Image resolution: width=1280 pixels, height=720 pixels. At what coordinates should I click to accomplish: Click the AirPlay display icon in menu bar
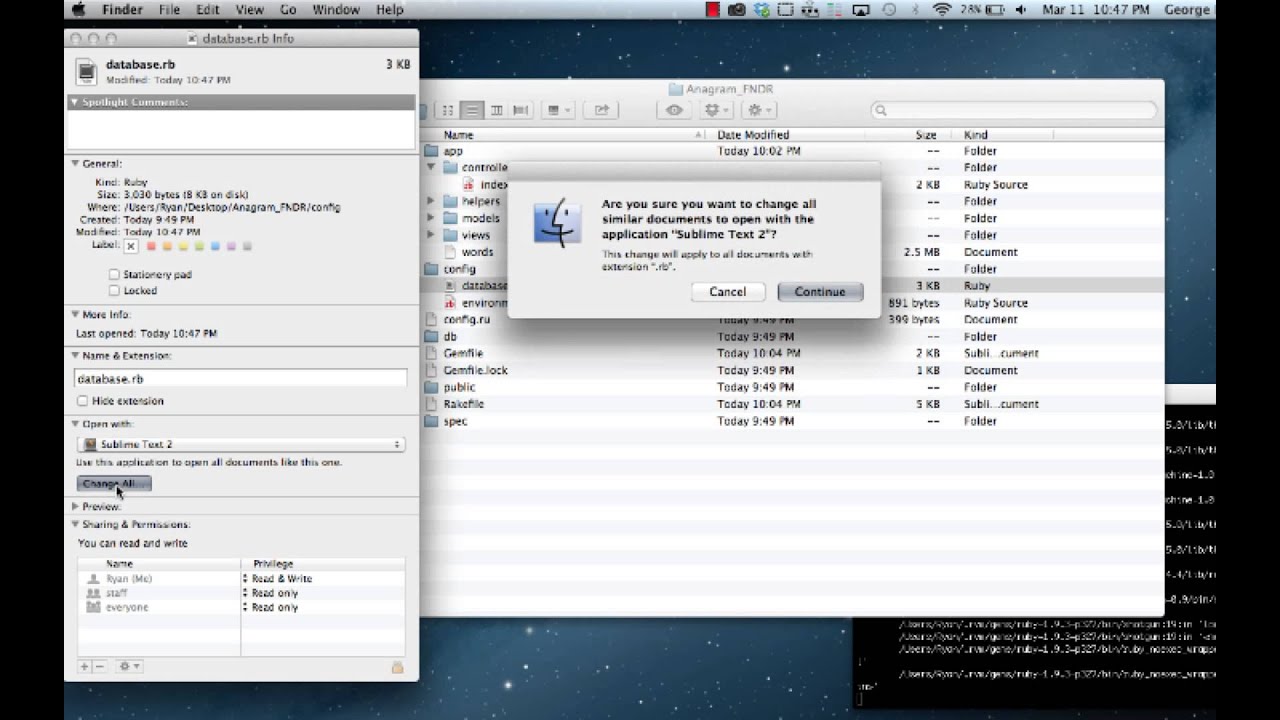click(x=862, y=10)
